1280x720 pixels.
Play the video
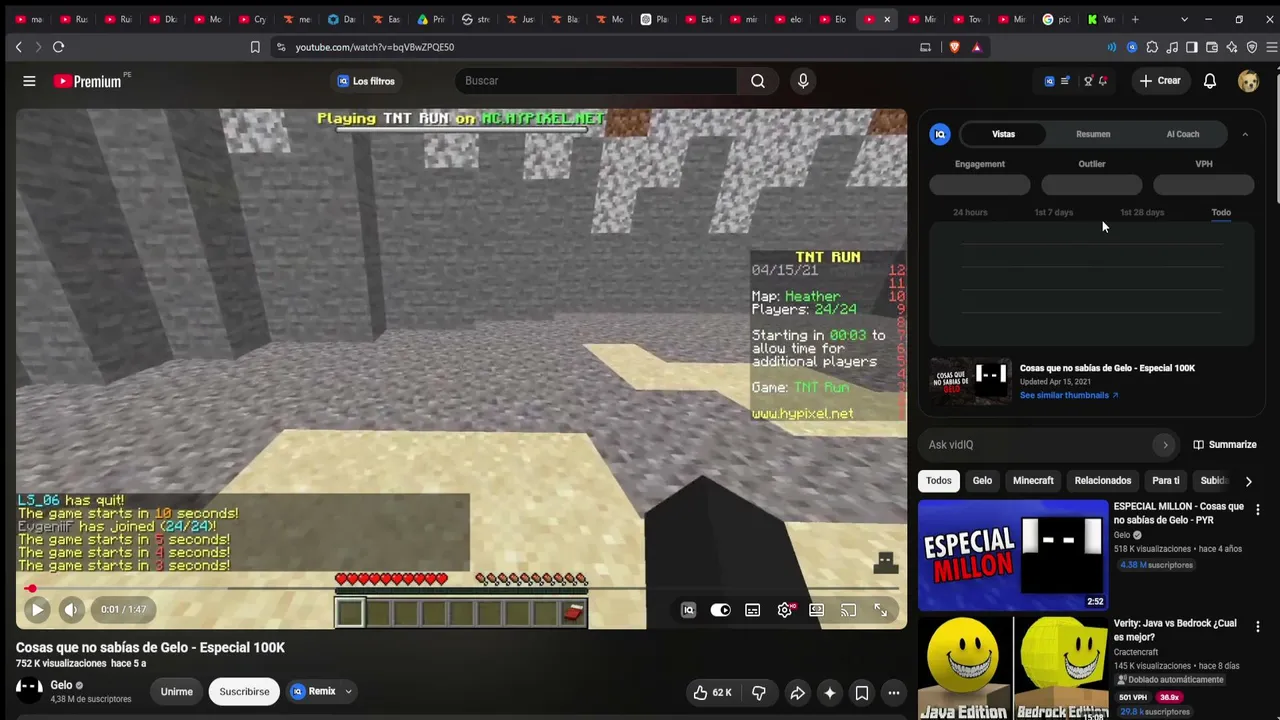37,609
